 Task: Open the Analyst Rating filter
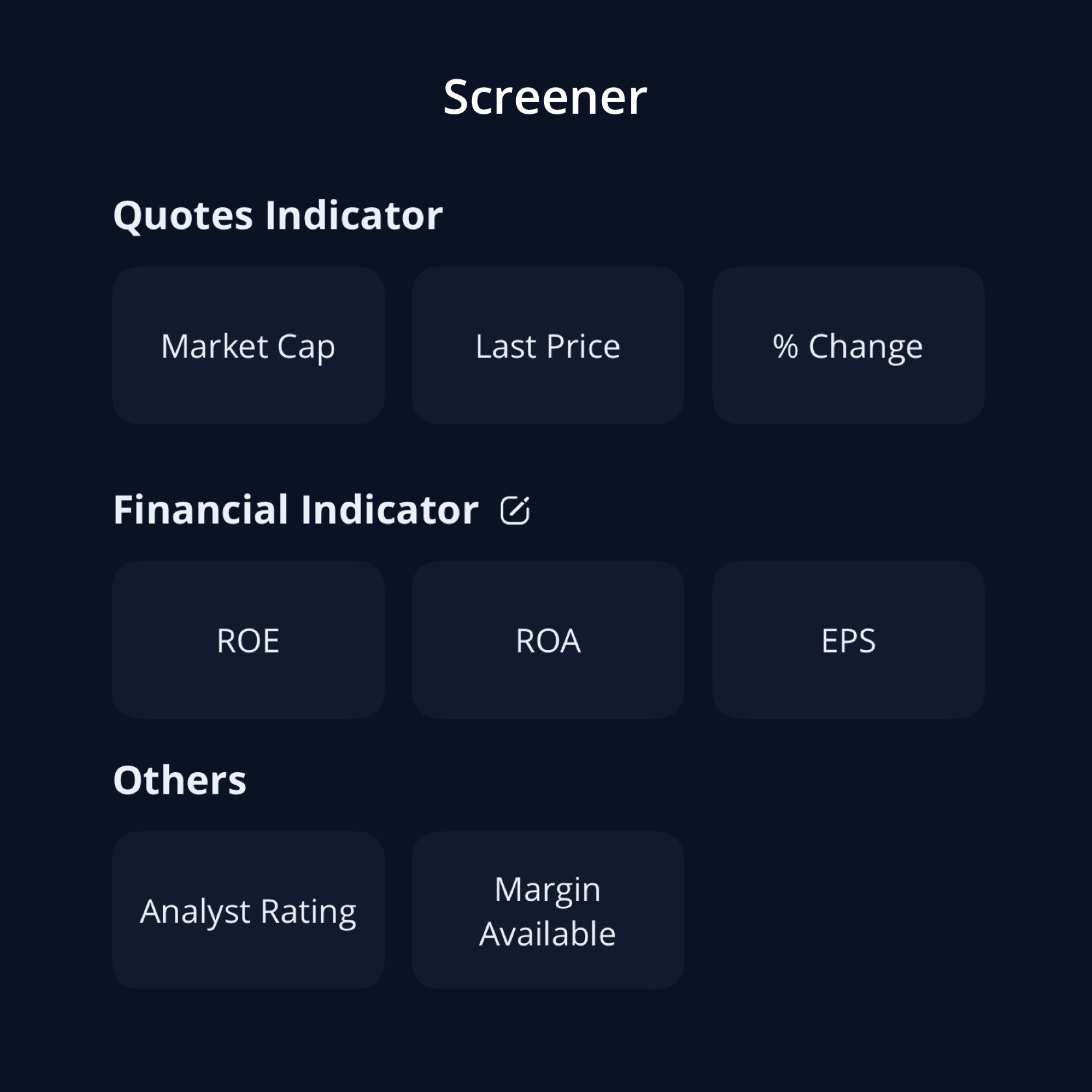(x=248, y=911)
